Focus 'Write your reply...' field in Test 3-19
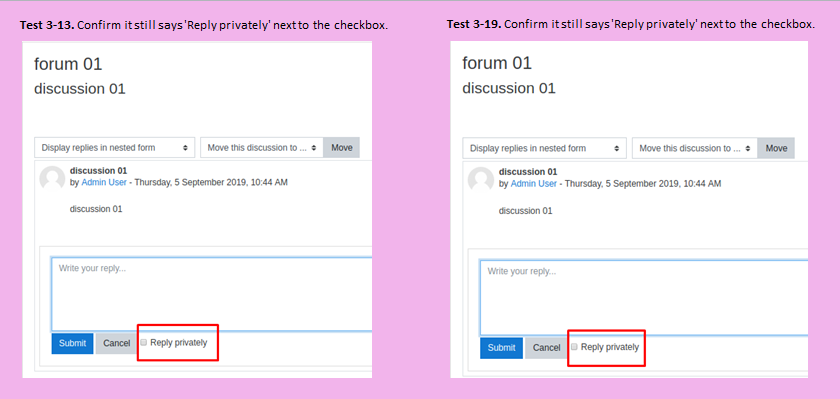 [x=644, y=298]
